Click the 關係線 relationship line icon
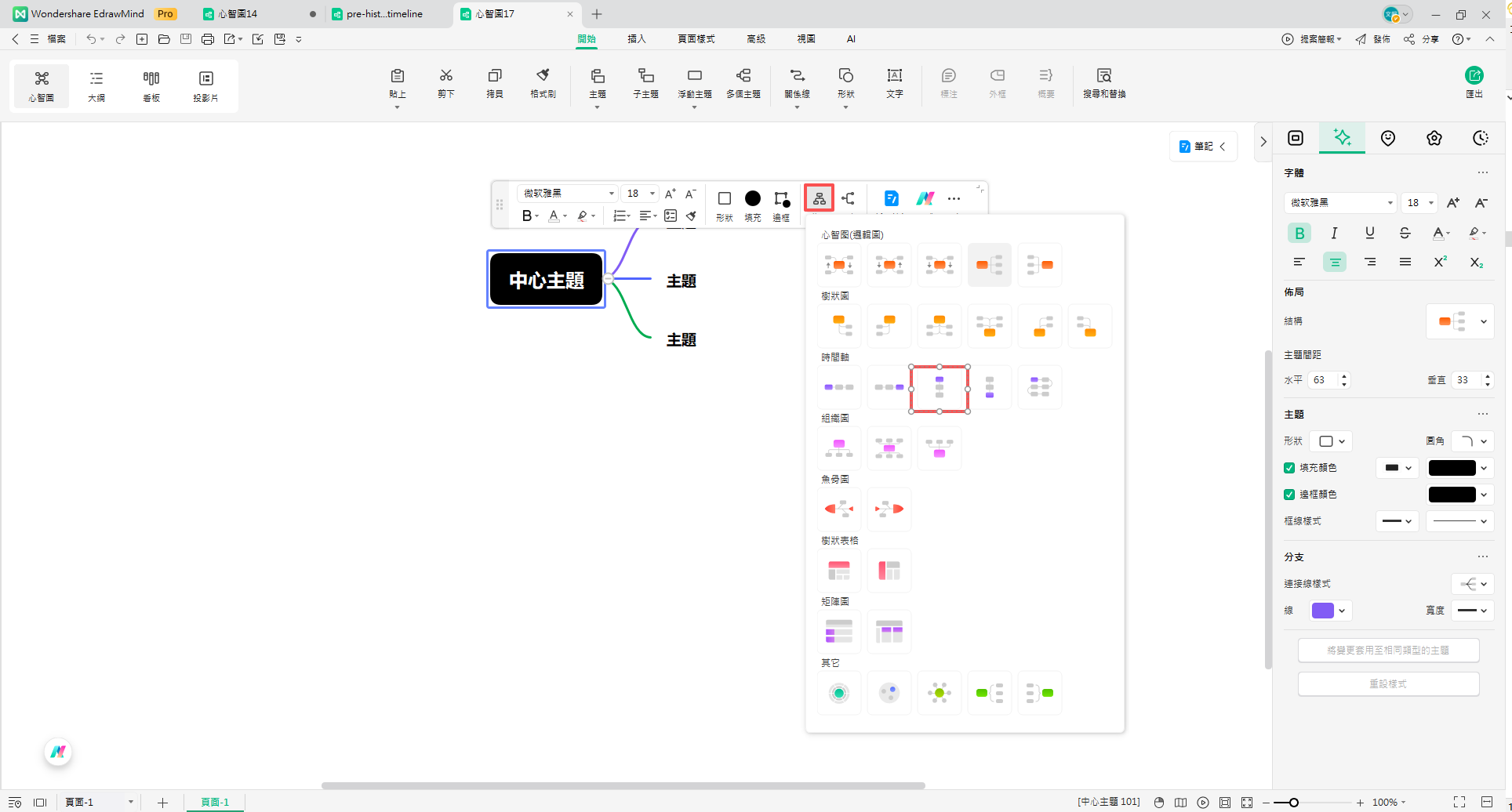This screenshot has height=812, width=1512. (x=797, y=83)
